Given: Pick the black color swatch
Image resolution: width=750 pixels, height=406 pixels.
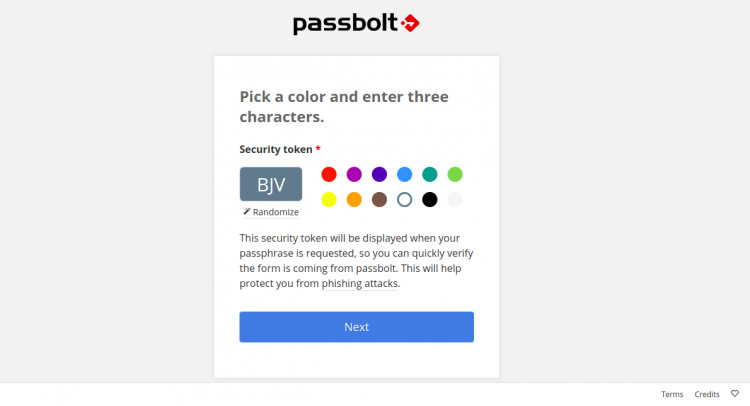Looking at the screenshot, I should tap(430, 199).
